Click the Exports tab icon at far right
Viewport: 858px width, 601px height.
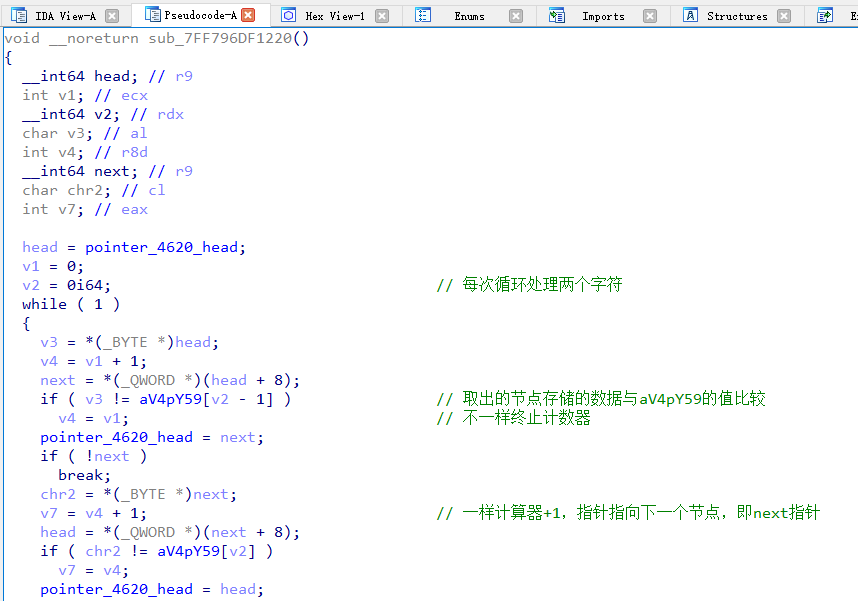(825, 16)
